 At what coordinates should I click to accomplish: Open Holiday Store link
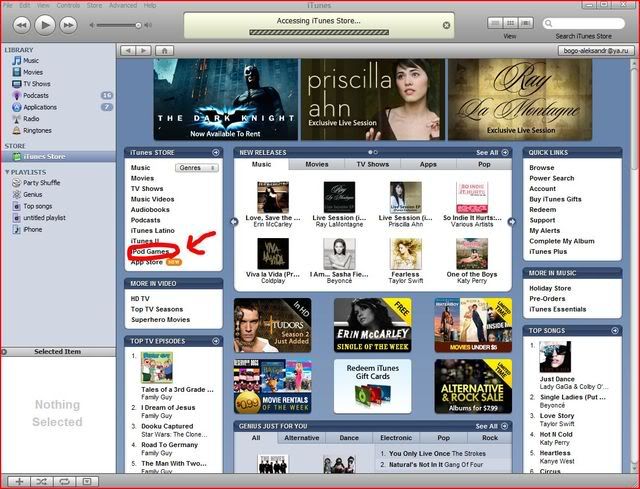click(550, 288)
